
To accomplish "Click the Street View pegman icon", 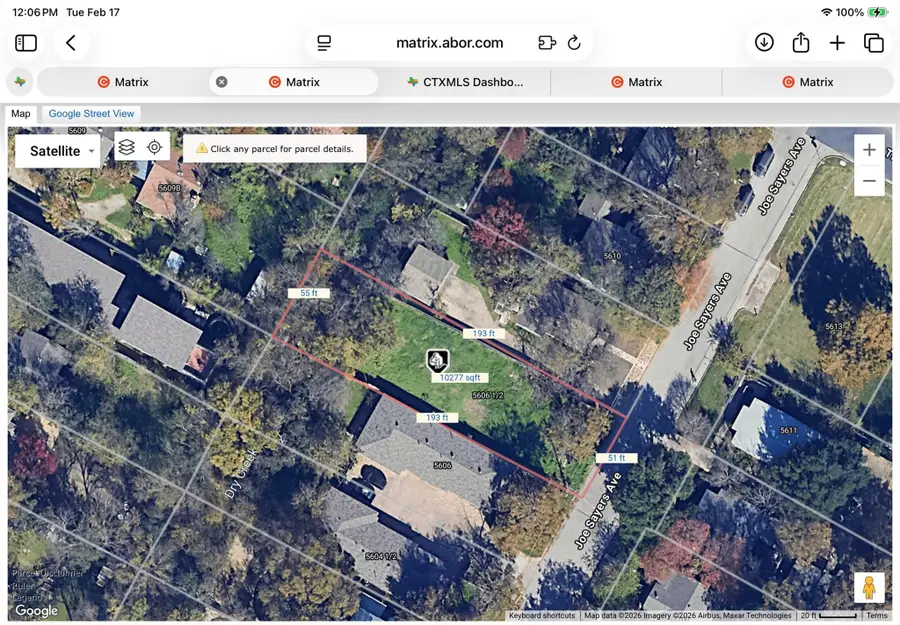I will pyautogui.click(x=868, y=588).
